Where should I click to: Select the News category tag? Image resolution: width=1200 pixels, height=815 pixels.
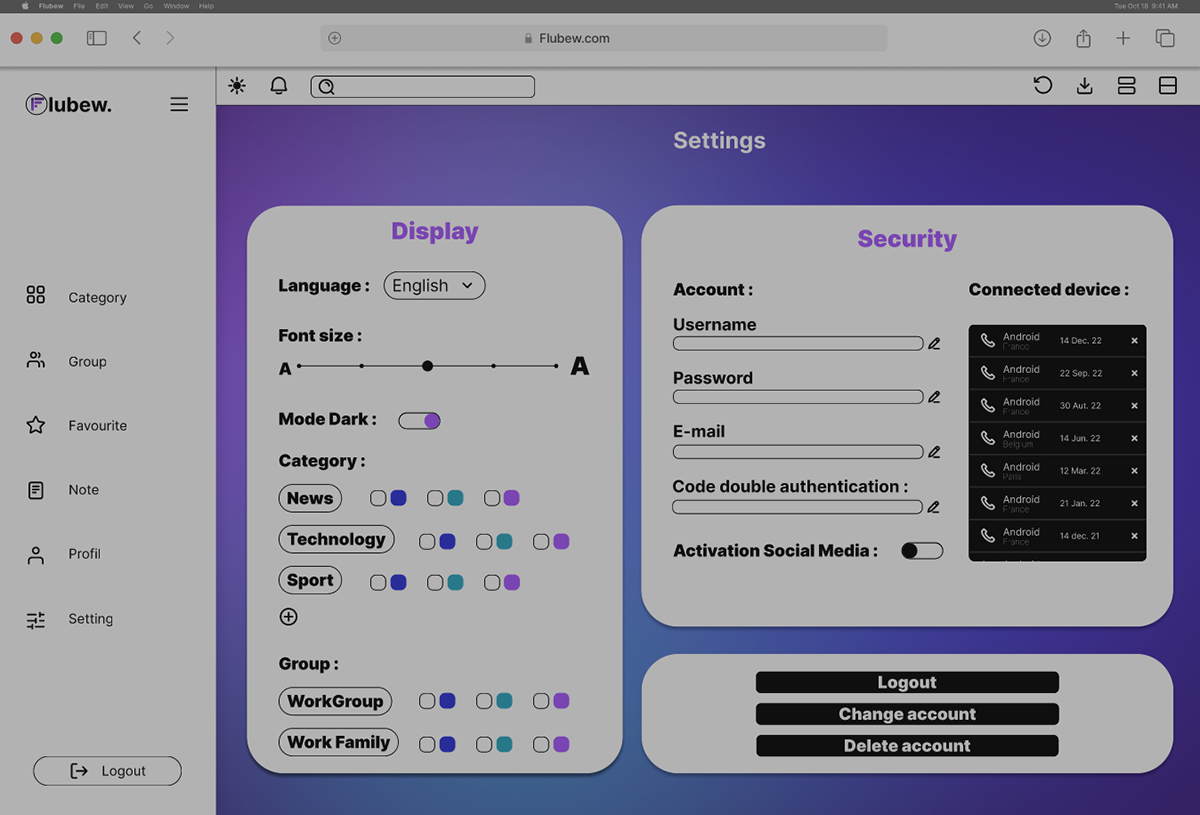[x=310, y=498]
